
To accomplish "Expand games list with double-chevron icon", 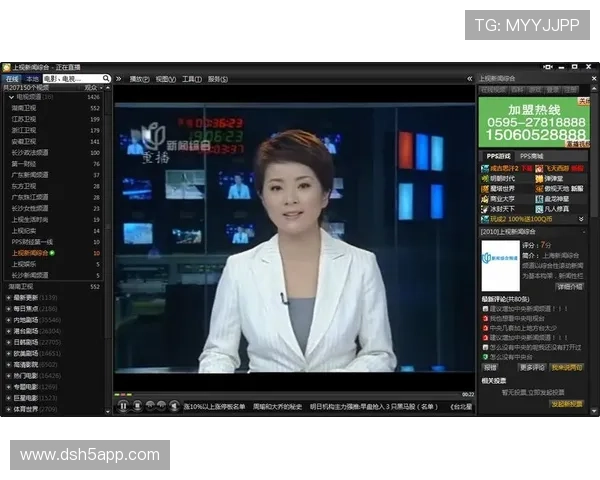I will pos(581,219).
